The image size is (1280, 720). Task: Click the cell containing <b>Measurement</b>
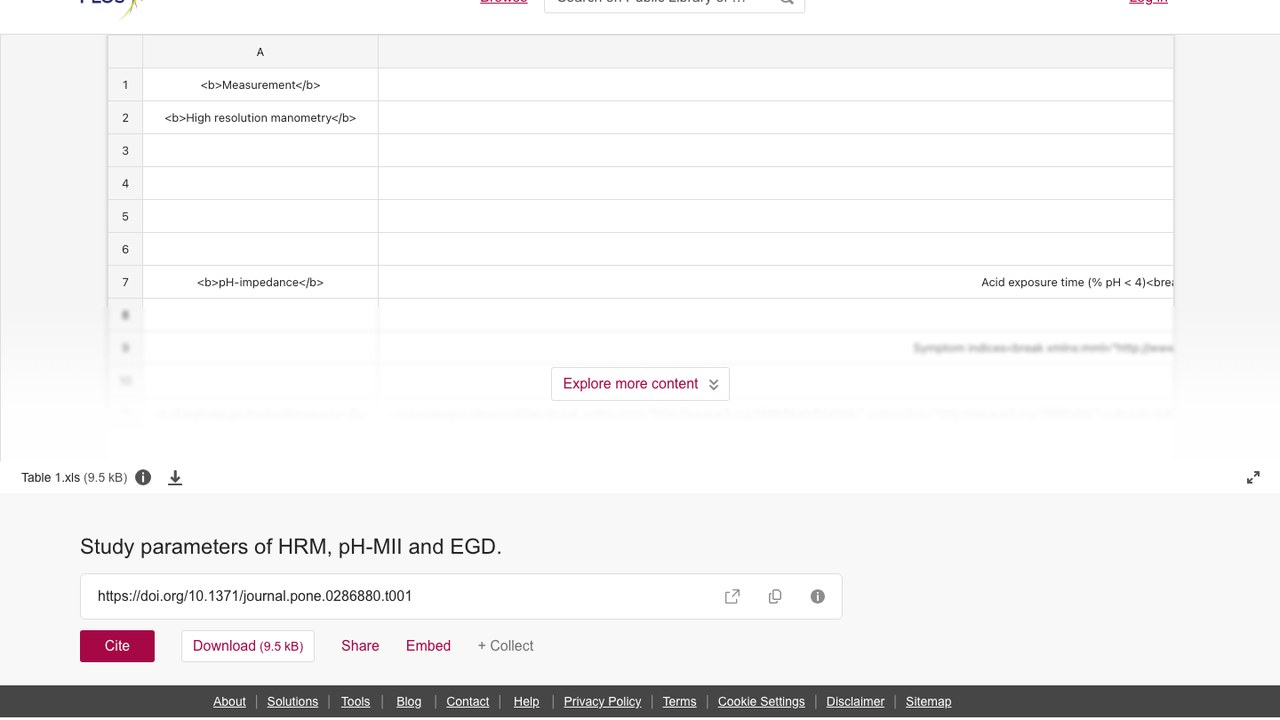point(260,85)
